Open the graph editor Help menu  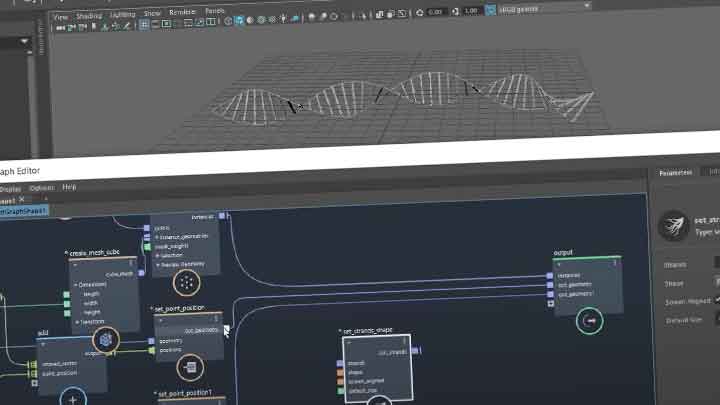point(69,187)
